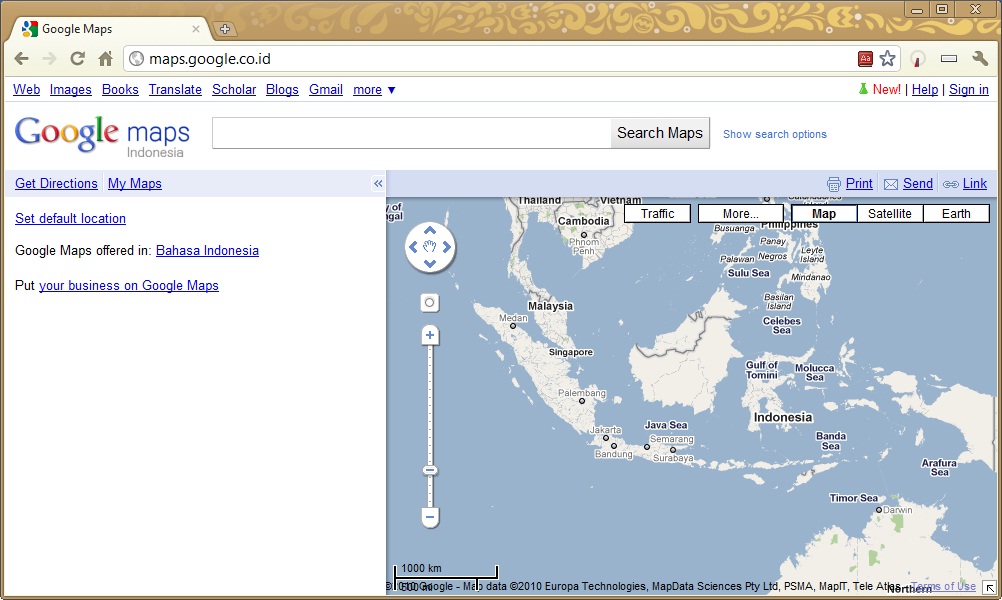The width and height of the screenshot is (1002, 600).
Task: Click the Send map envelope icon
Action: coord(890,183)
